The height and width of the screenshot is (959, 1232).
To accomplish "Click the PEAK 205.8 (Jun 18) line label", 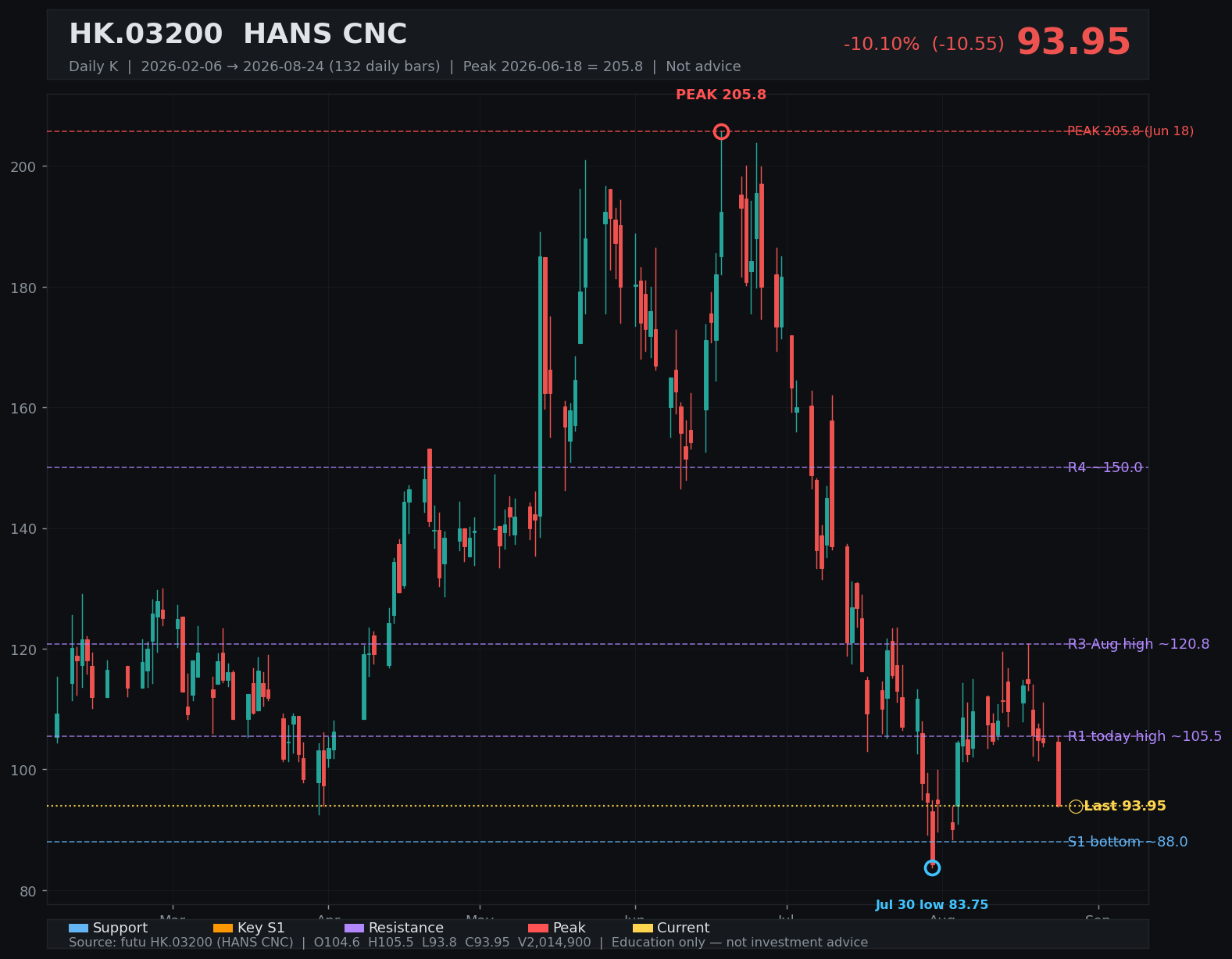I will [1130, 131].
